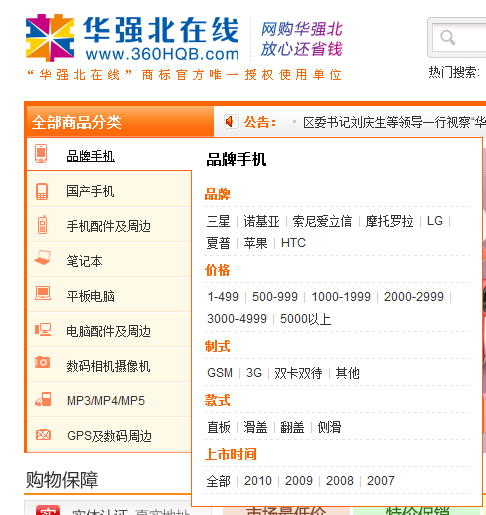Filter by price 1-499
This screenshot has height=515, width=486.
pyautogui.click(x=223, y=297)
